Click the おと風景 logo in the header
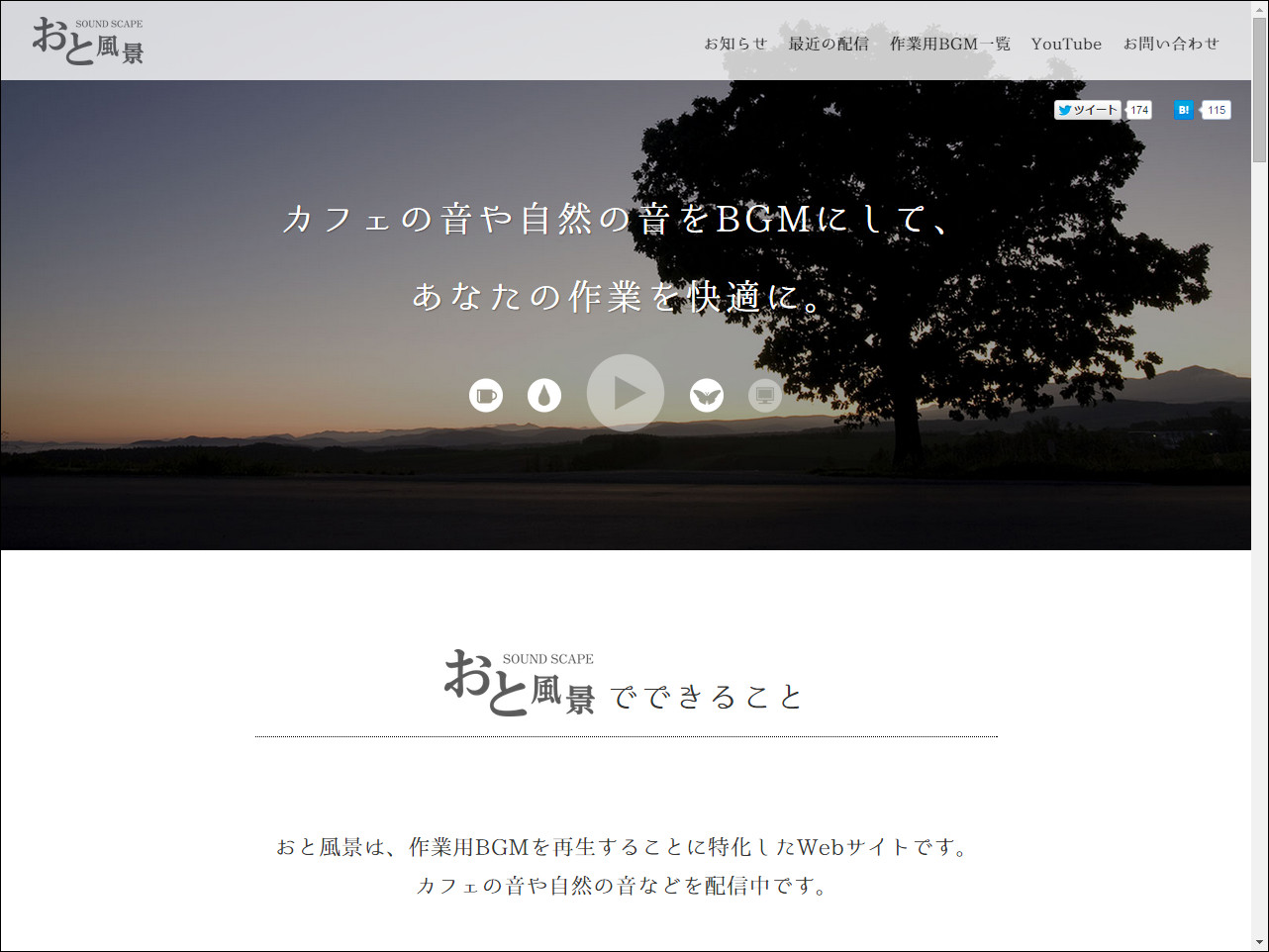Image resolution: width=1269 pixels, height=952 pixels. pyautogui.click(x=87, y=42)
